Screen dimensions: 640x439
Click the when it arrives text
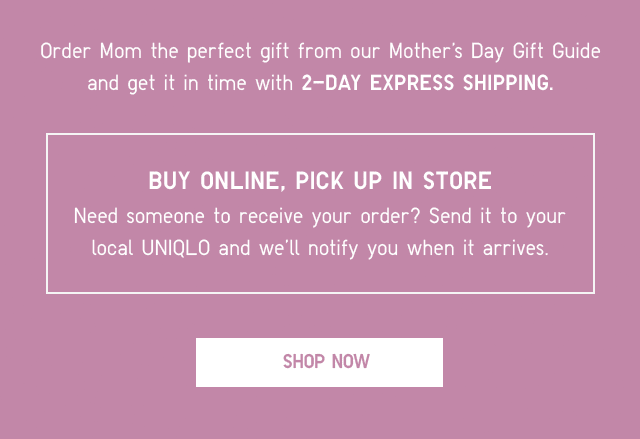point(478,248)
